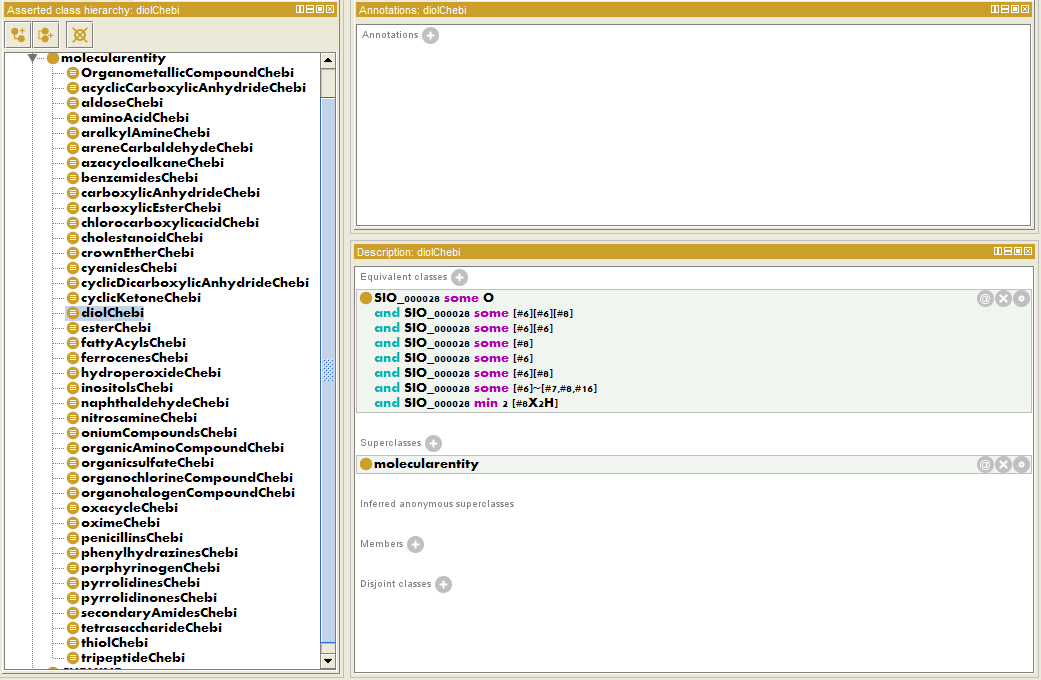
Task: Click first split-view icon in Annotations panel header
Action: pos(995,9)
